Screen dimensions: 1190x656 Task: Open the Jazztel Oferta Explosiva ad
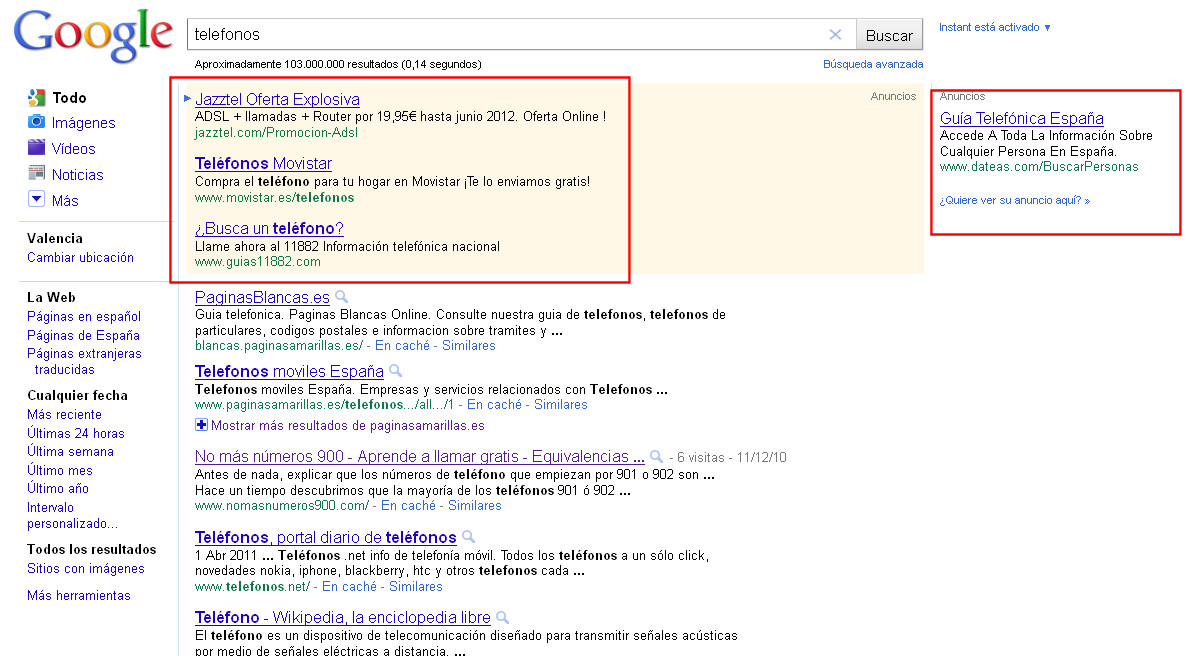tap(277, 99)
